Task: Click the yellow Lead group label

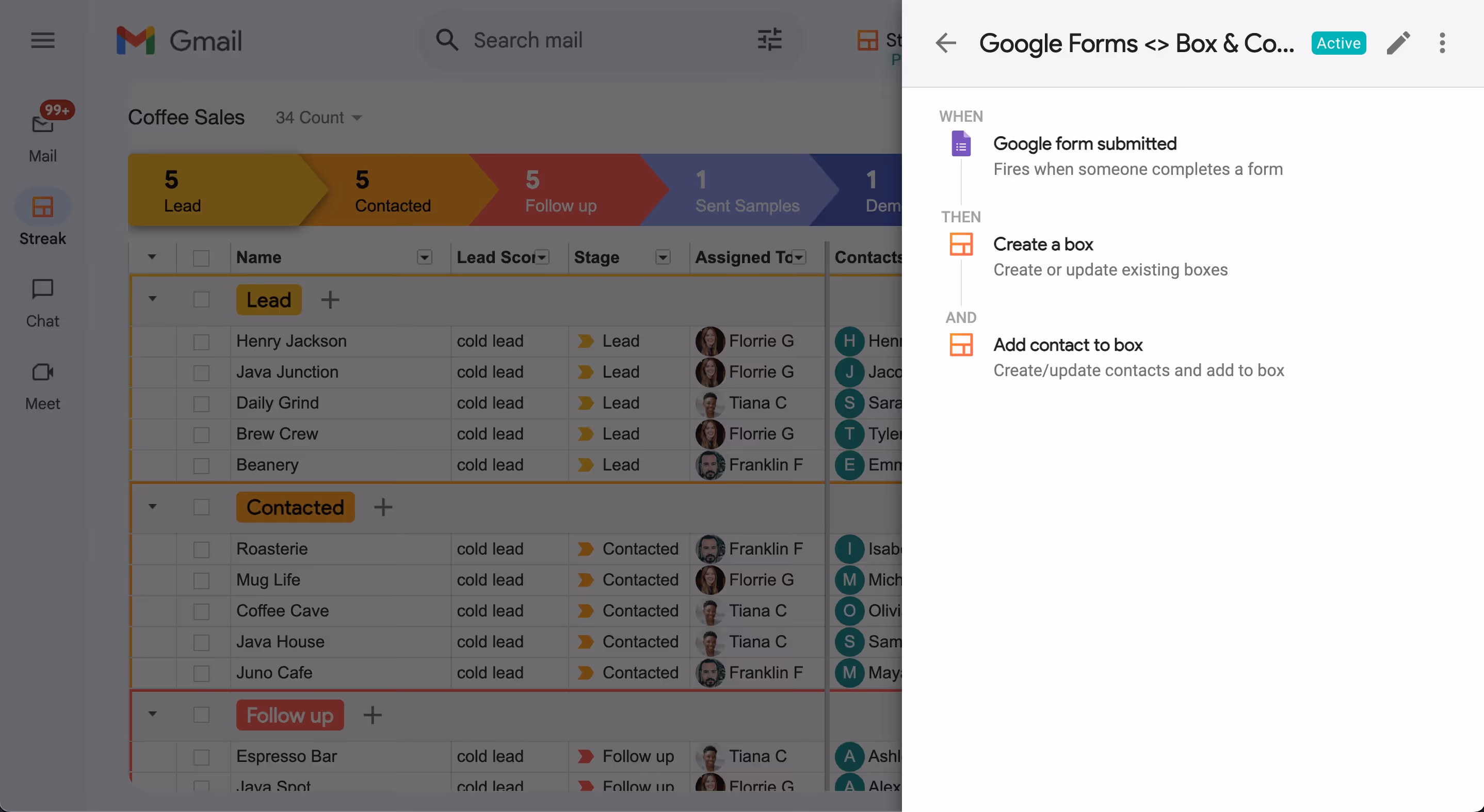Action: [x=269, y=299]
